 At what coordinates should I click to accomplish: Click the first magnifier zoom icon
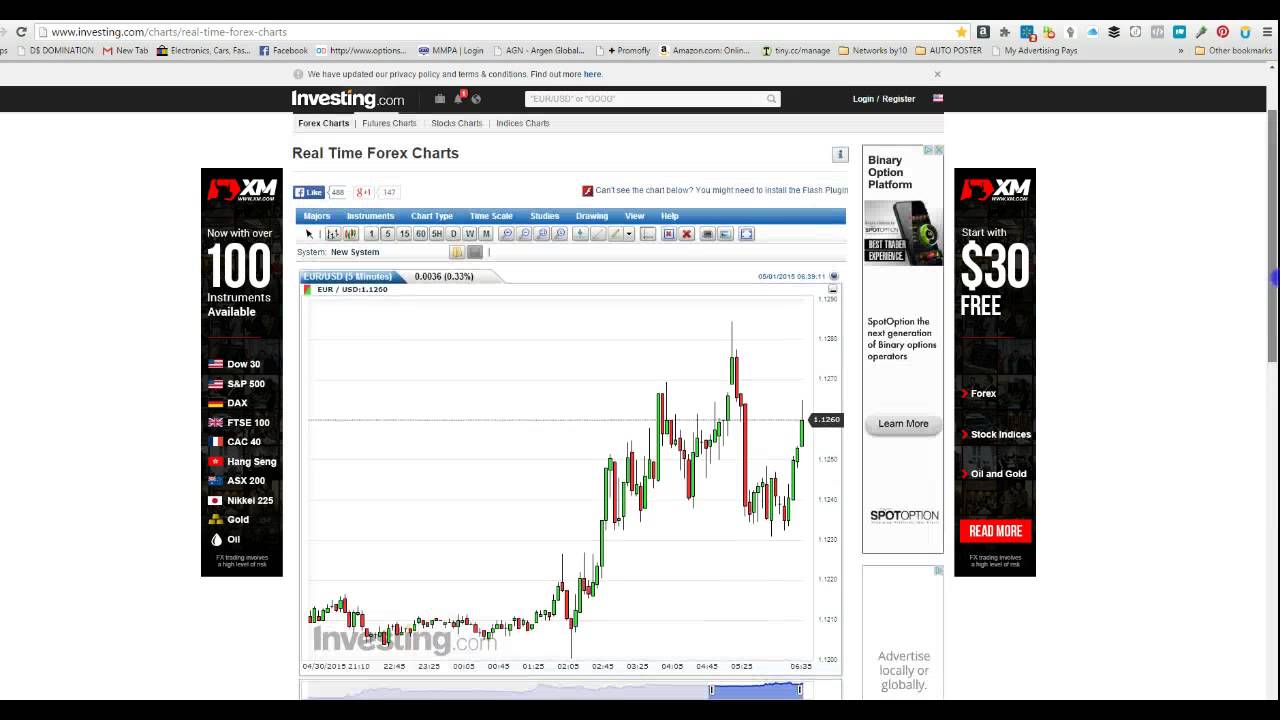507,234
